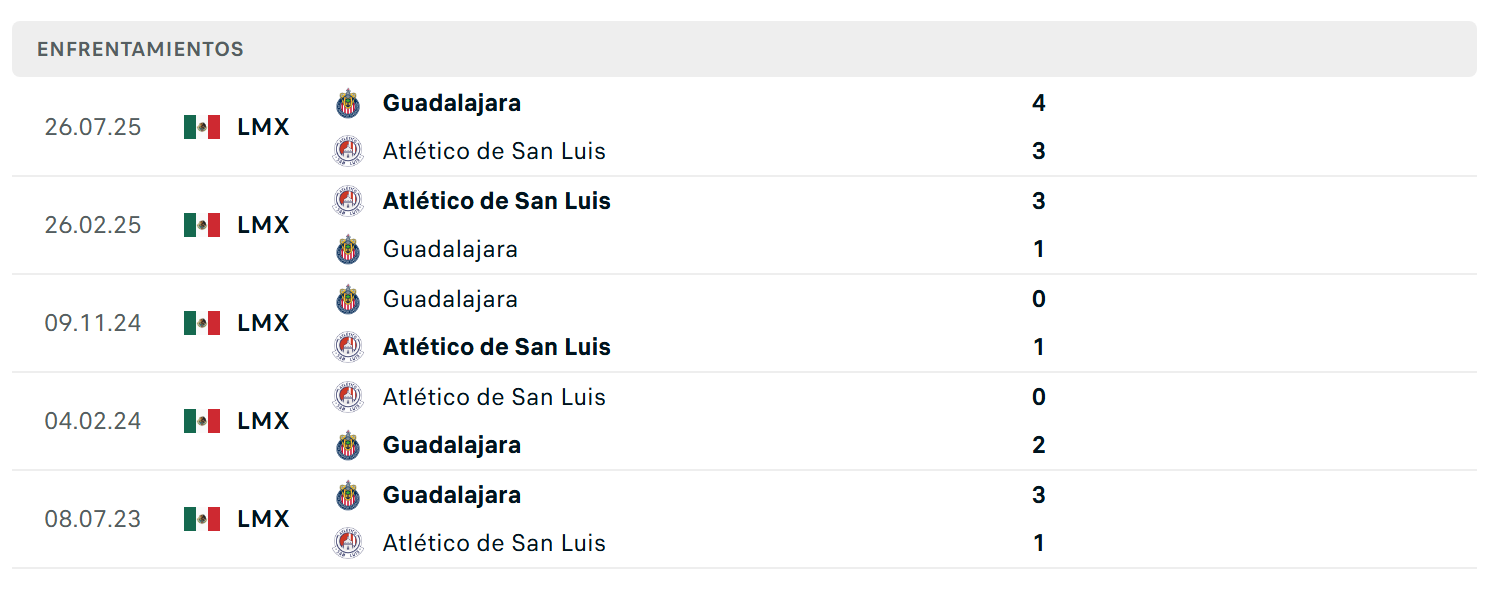
Task: Click Mexico flag icon beside 08.07.23 match
Action: coord(202,519)
